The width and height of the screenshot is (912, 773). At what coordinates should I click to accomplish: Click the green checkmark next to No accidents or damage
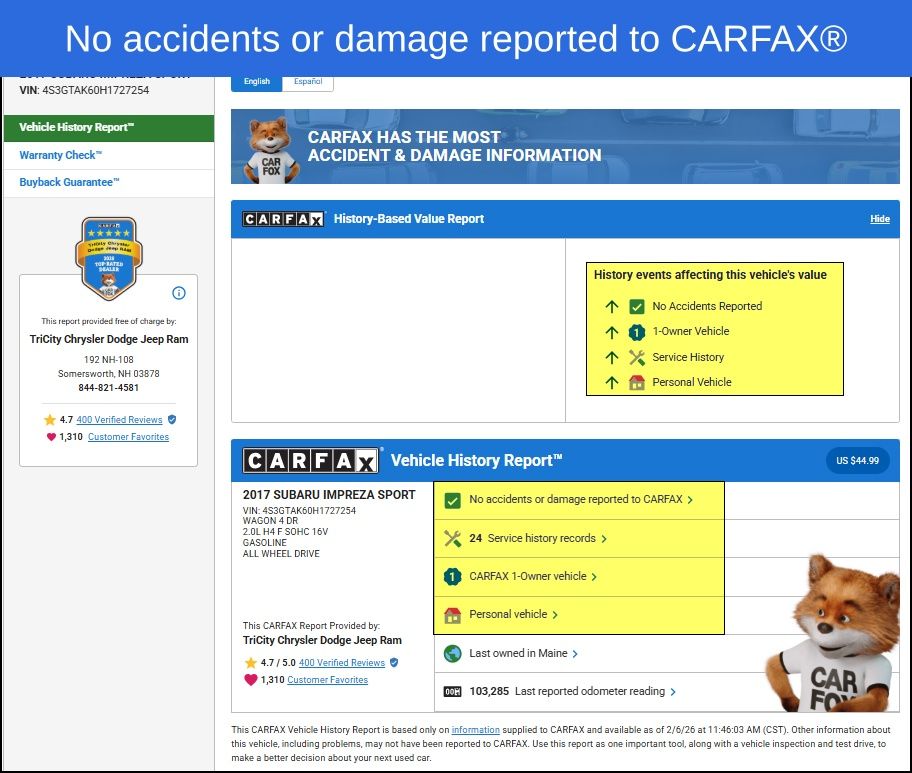point(452,500)
